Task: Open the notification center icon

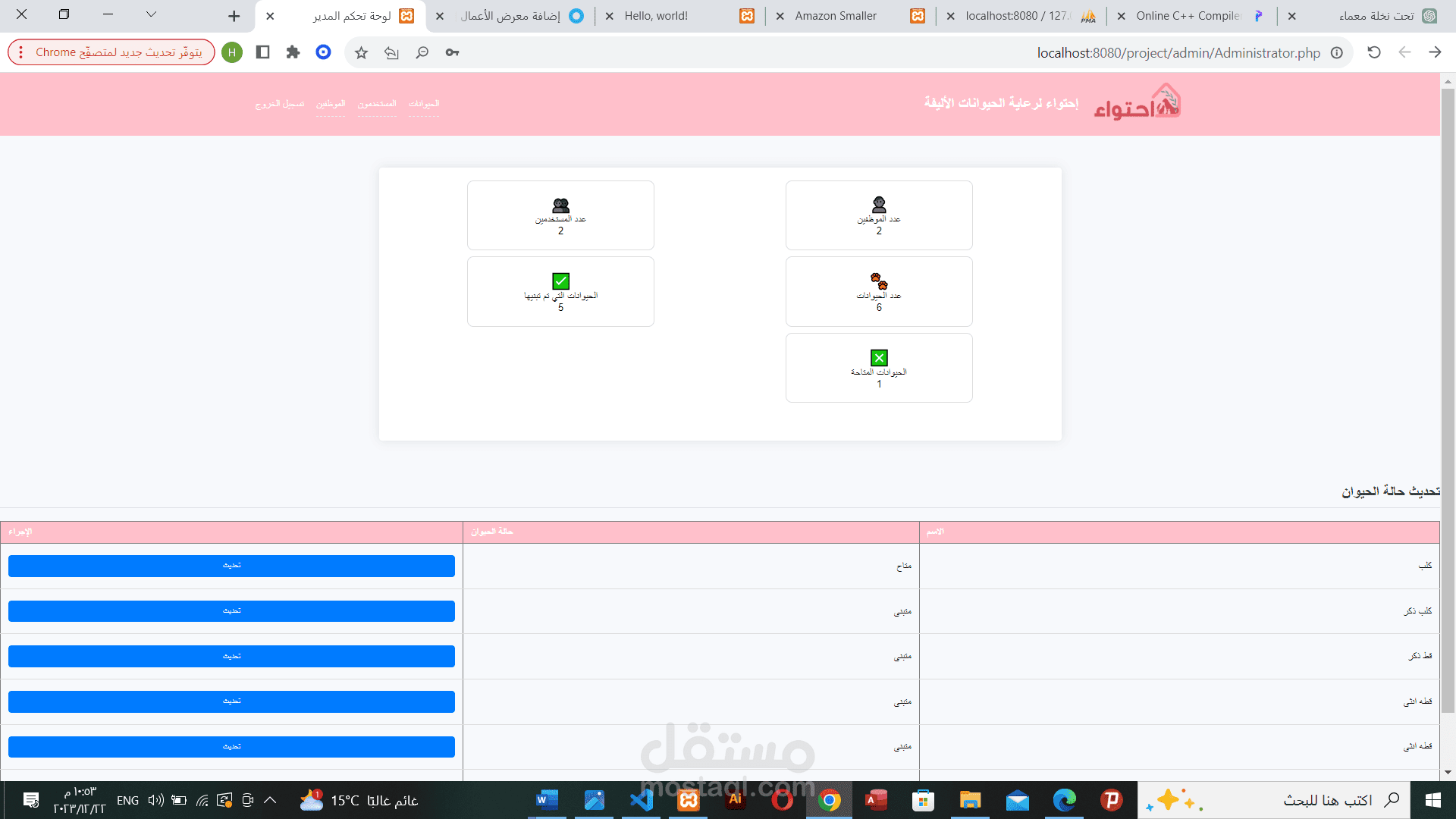Action: tap(31, 800)
